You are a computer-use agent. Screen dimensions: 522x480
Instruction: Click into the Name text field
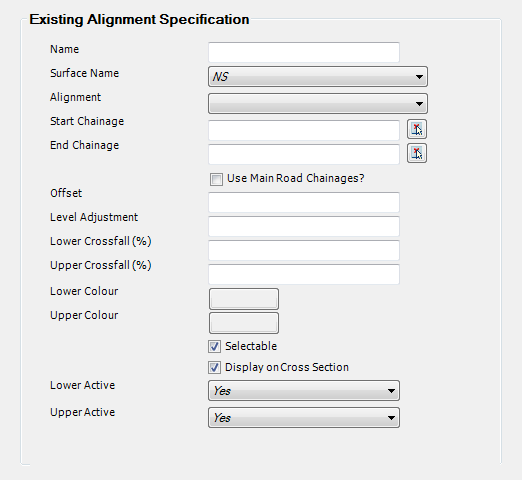click(304, 52)
